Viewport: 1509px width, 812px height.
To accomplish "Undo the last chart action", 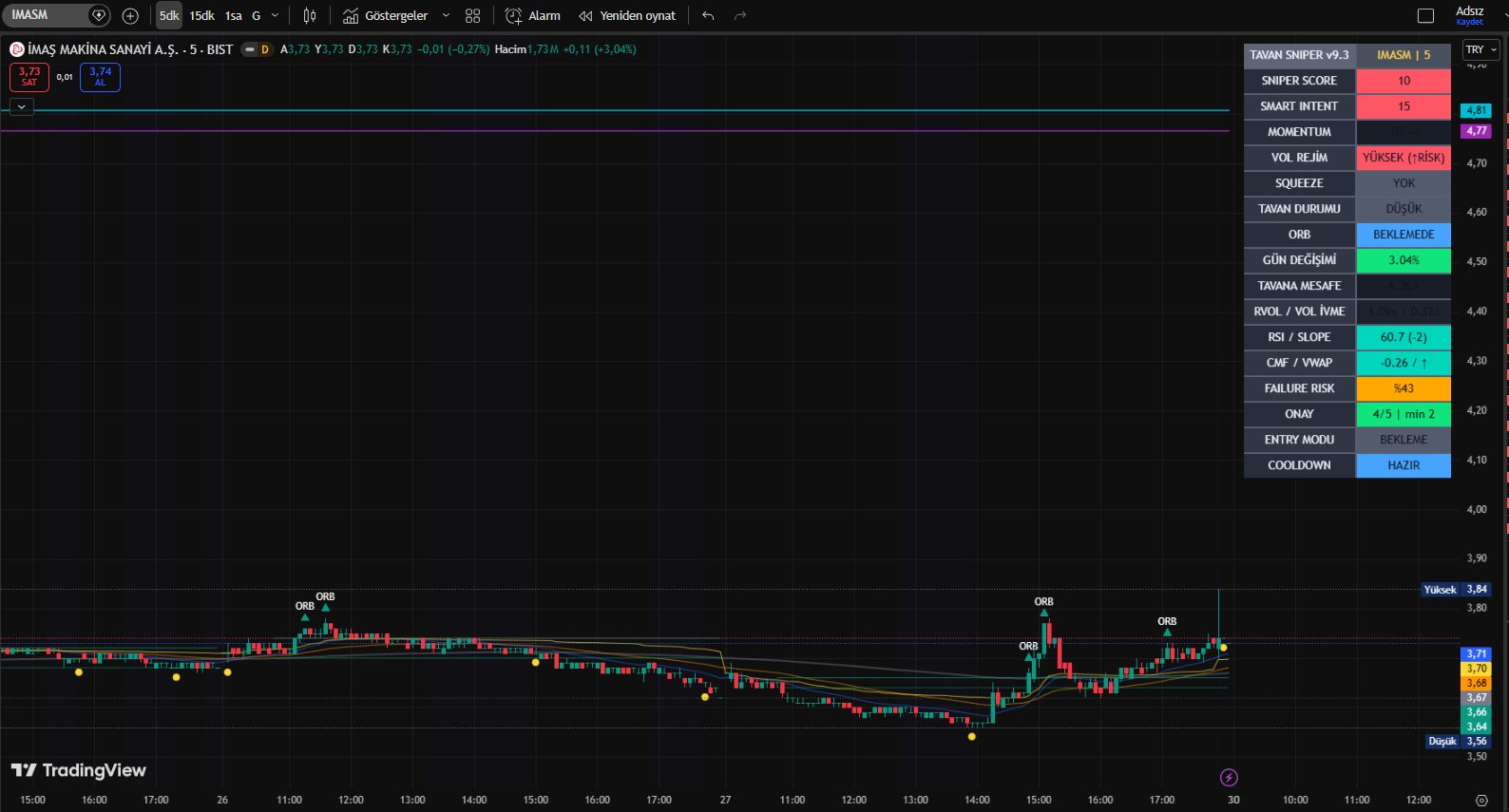I will (x=708, y=16).
